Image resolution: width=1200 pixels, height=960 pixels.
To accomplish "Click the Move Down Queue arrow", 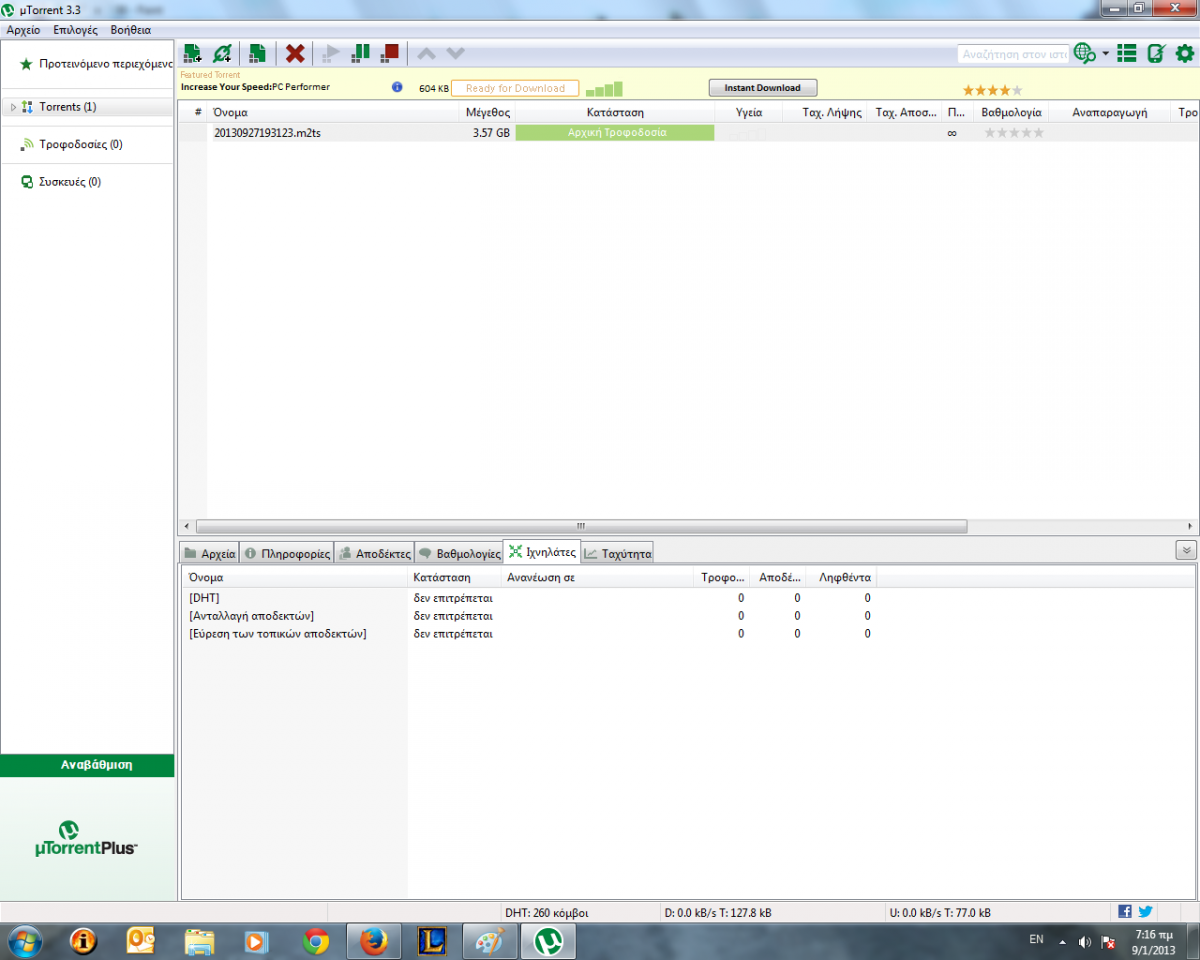I will 456,53.
